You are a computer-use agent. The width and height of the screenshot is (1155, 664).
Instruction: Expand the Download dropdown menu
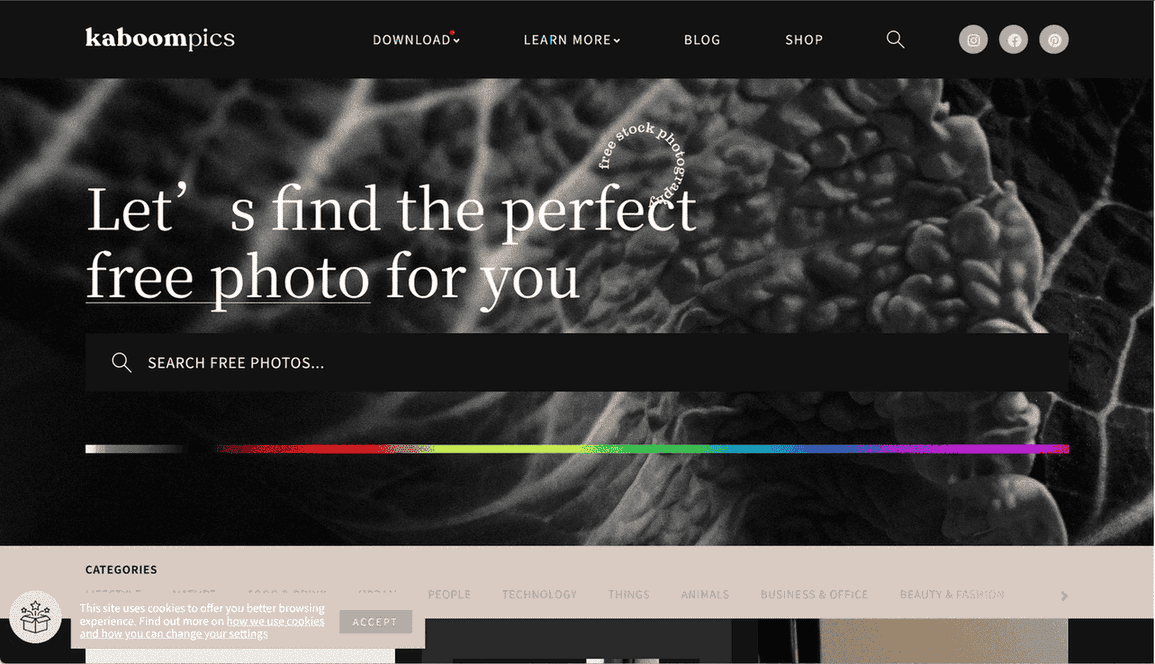(x=416, y=40)
